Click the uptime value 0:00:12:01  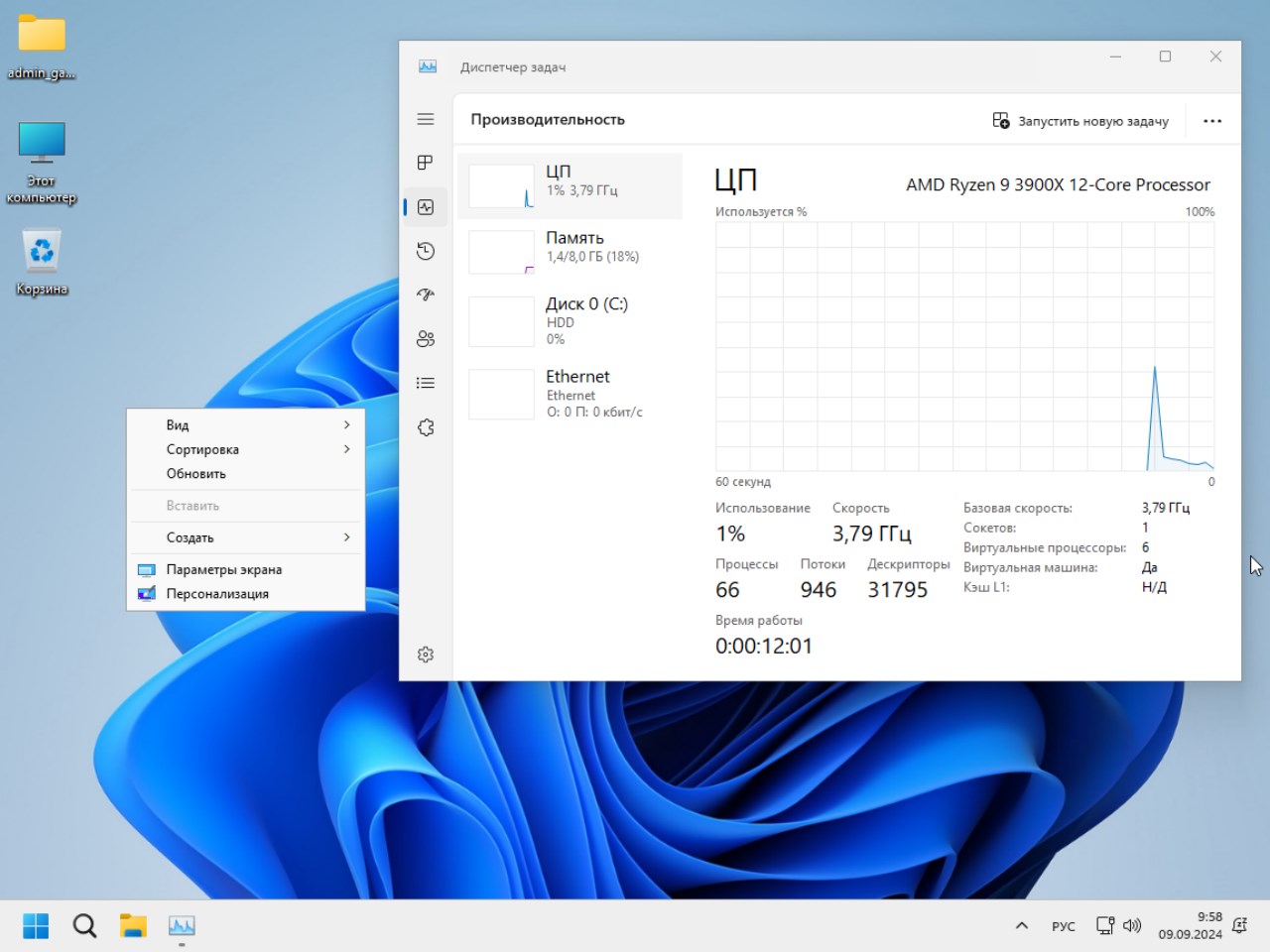(x=764, y=646)
